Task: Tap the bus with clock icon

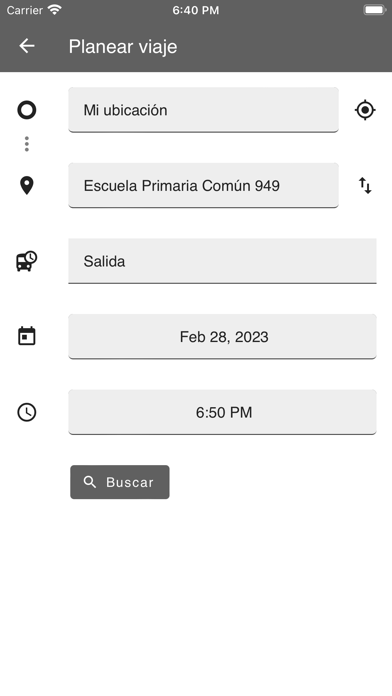Action: coord(27,261)
